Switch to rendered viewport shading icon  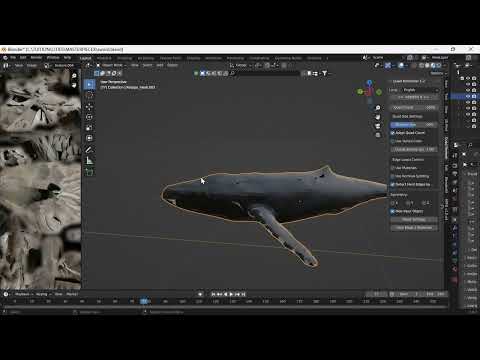(439, 66)
